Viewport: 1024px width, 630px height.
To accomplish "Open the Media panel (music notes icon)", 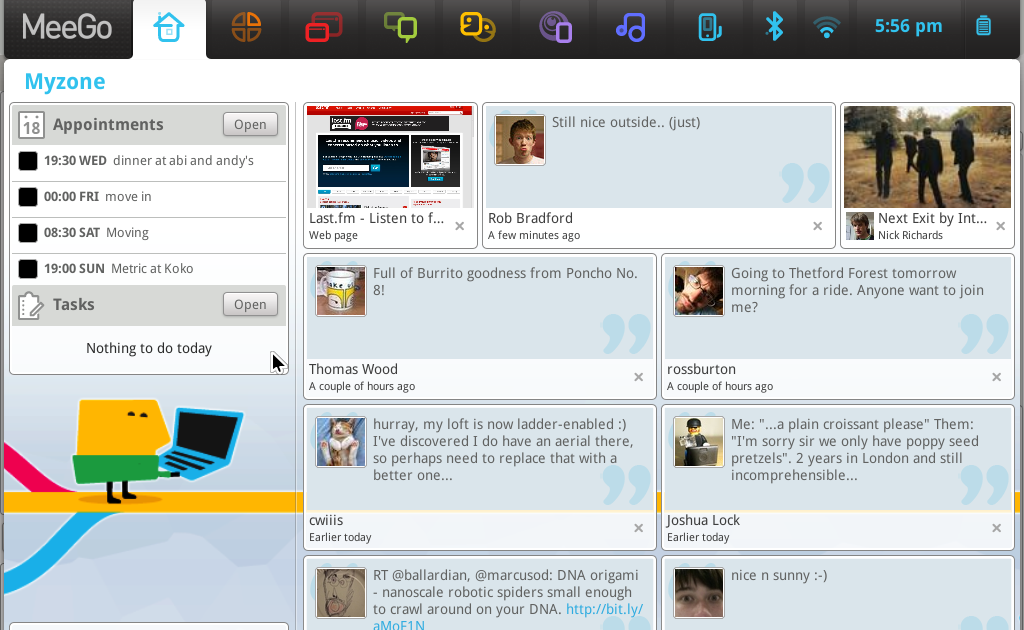I will 631,27.
